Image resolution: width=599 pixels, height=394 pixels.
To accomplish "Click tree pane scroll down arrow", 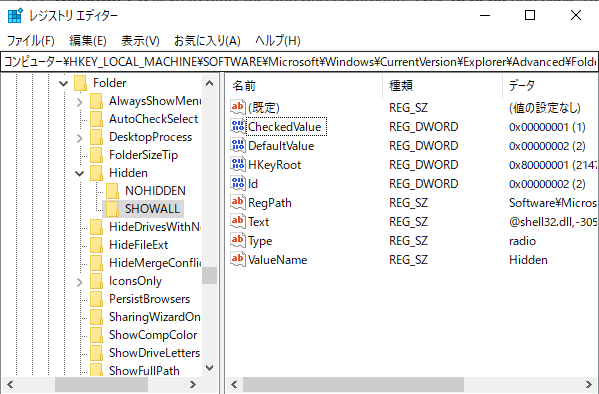I will 209,368.
